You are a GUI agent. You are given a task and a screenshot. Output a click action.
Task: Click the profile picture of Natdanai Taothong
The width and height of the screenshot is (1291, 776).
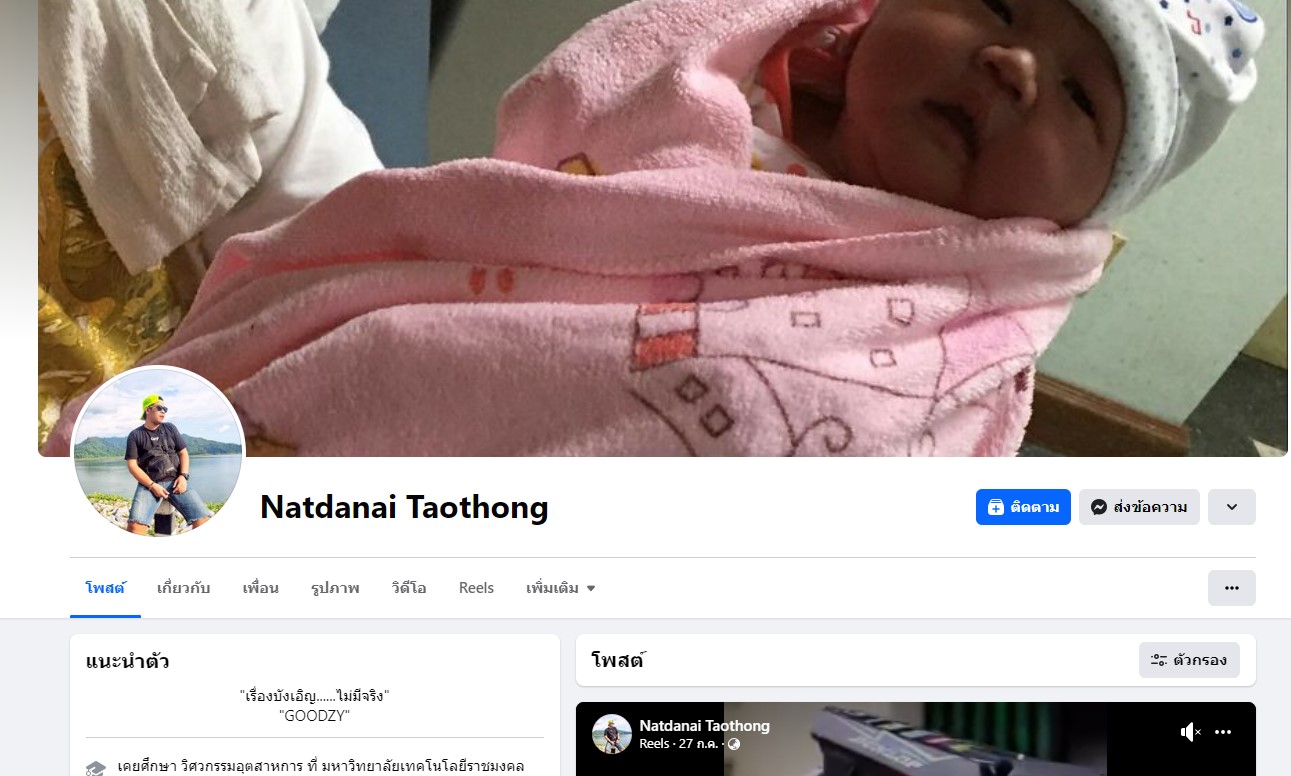158,452
